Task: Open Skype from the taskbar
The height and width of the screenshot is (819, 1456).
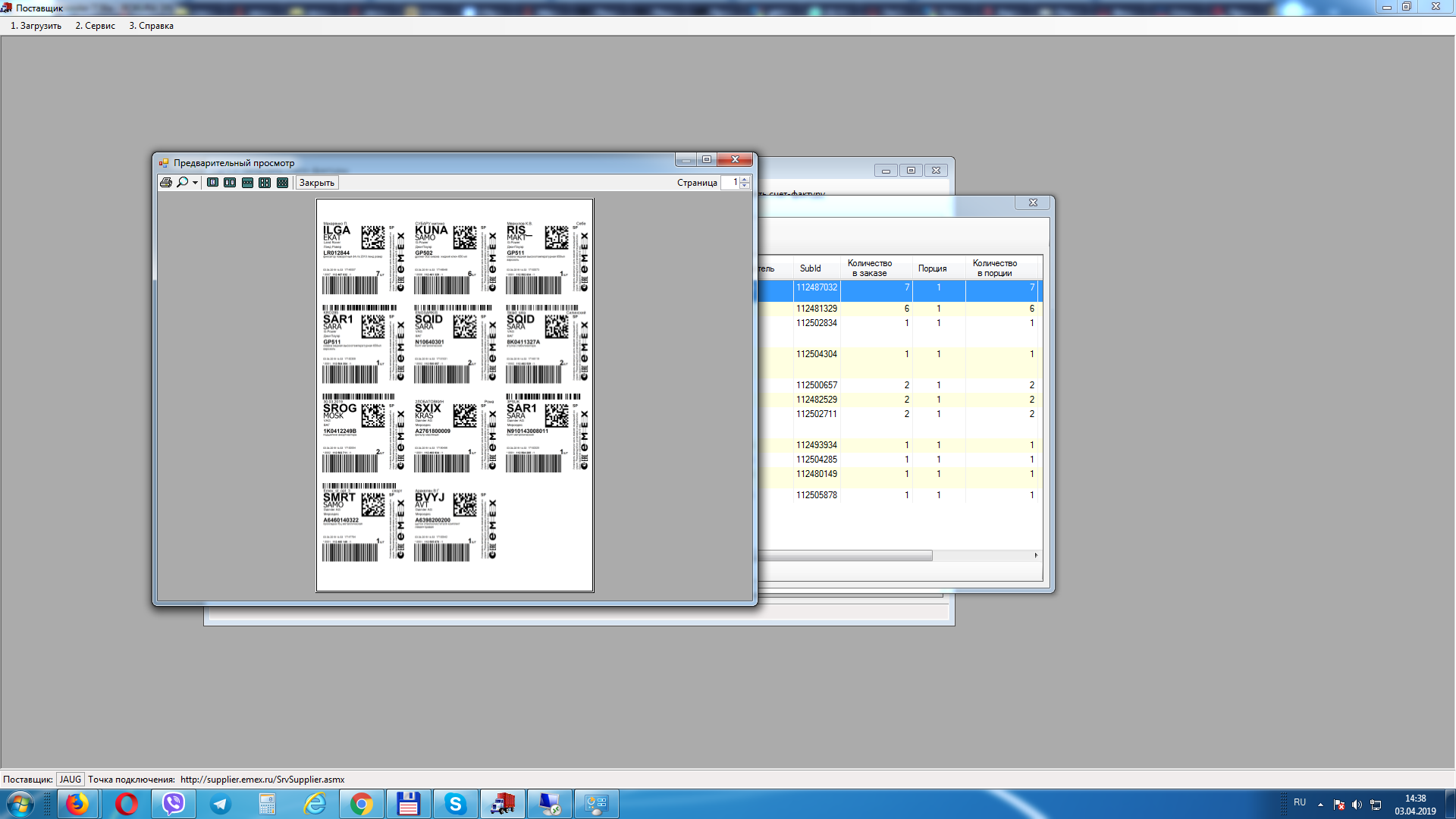Action: (456, 804)
